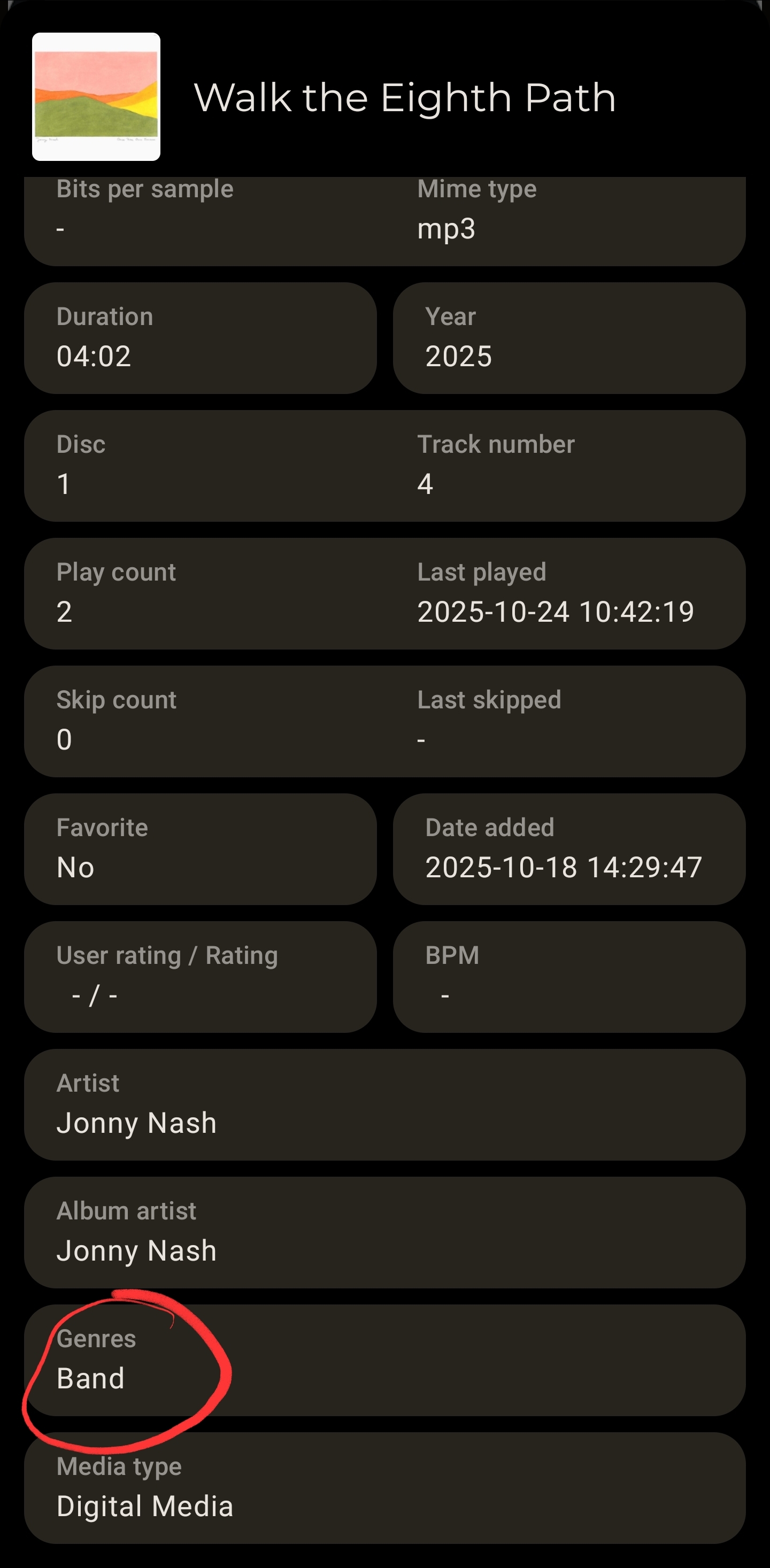Tap the Disc number value

click(63, 484)
